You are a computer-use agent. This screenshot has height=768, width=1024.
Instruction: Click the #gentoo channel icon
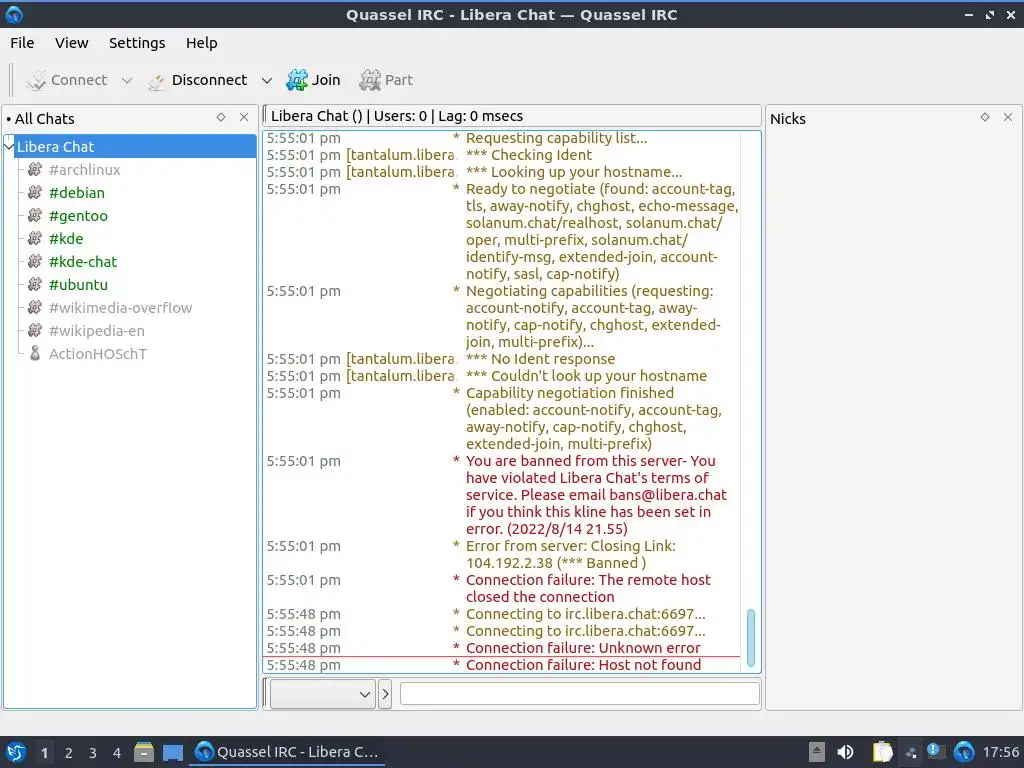(x=35, y=215)
